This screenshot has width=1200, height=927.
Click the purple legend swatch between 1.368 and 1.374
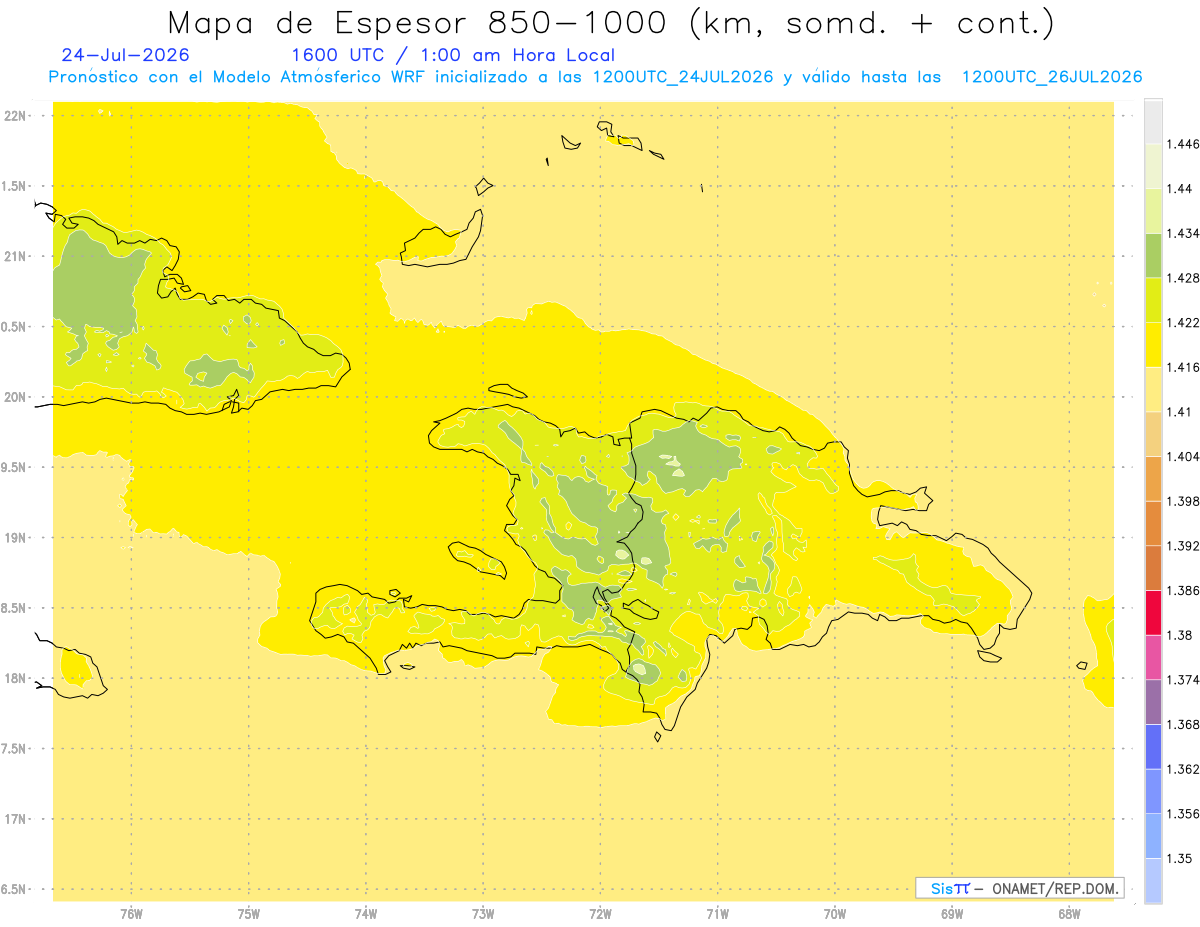[x=1153, y=702]
